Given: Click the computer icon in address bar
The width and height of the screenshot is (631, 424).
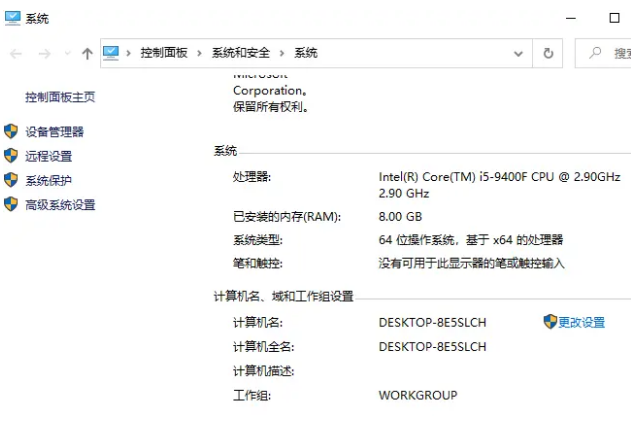Looking at the screenshot, I should pyautogui.click(x=111, y=53).
